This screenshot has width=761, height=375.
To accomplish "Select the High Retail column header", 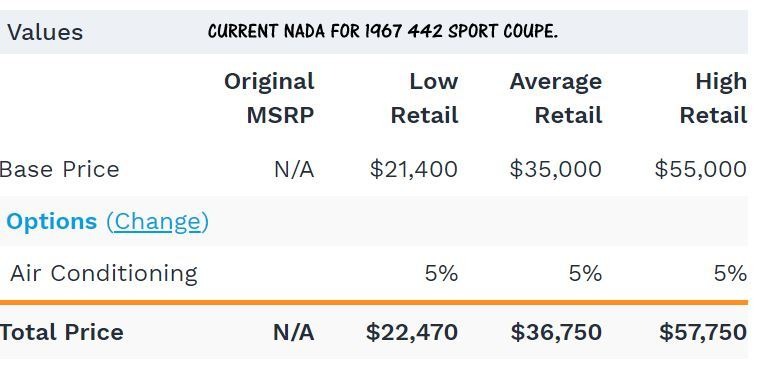I will tap(713, 98).
